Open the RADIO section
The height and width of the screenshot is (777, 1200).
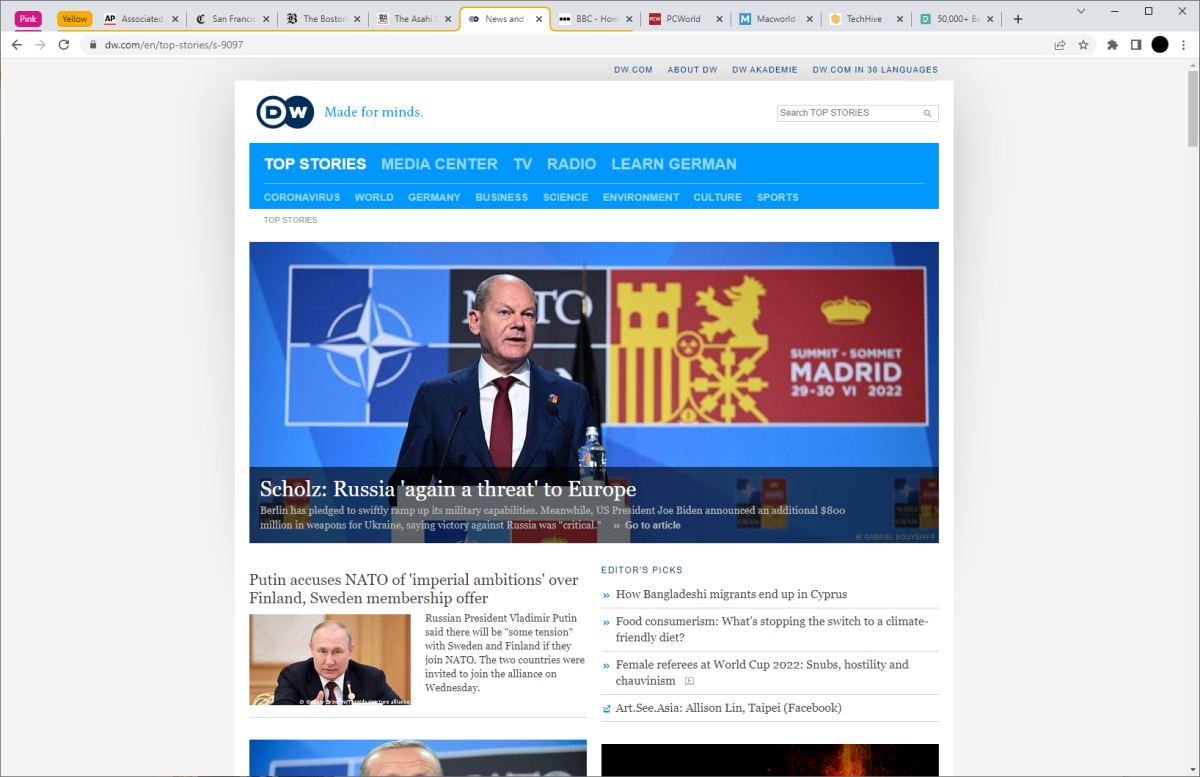click(x=571, y=164)
